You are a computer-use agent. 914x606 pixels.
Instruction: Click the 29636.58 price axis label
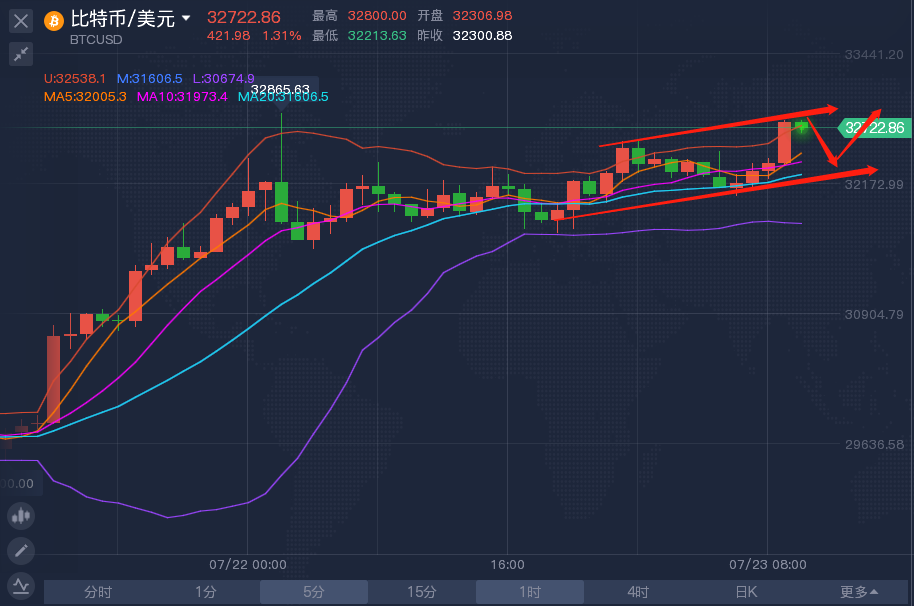tap(874, 445)
